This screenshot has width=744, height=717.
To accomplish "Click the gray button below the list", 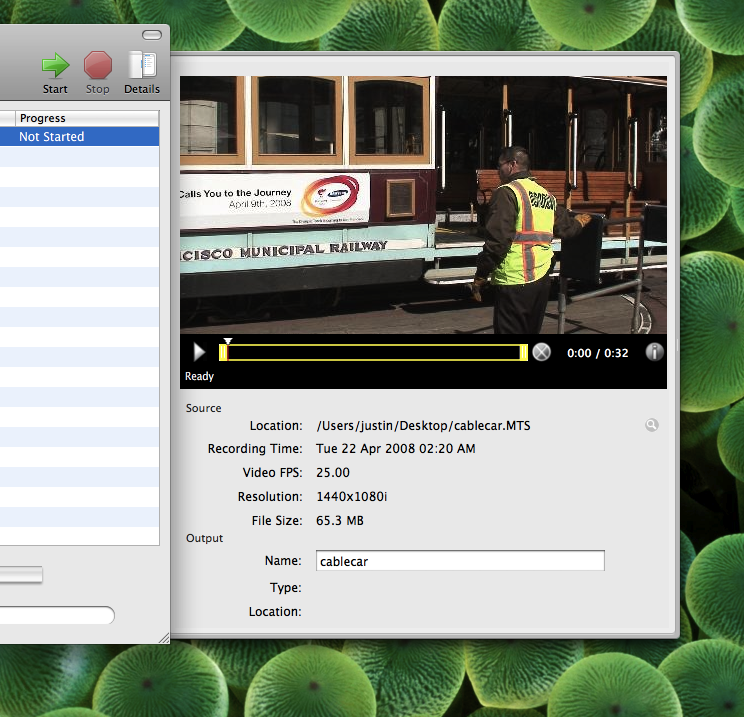I will (x=20, y=574).
